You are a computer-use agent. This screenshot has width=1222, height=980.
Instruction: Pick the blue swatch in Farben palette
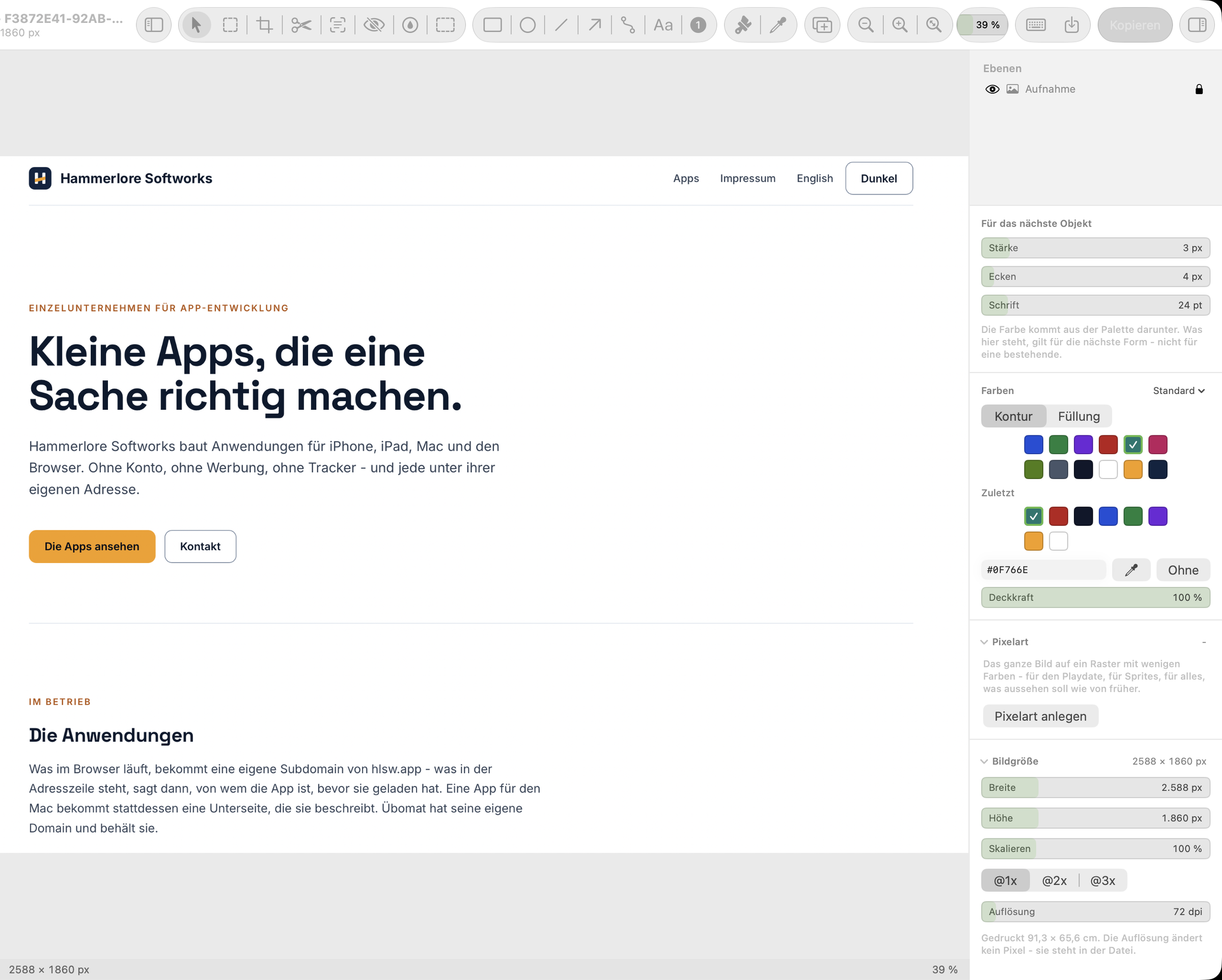pos(1033,444)
